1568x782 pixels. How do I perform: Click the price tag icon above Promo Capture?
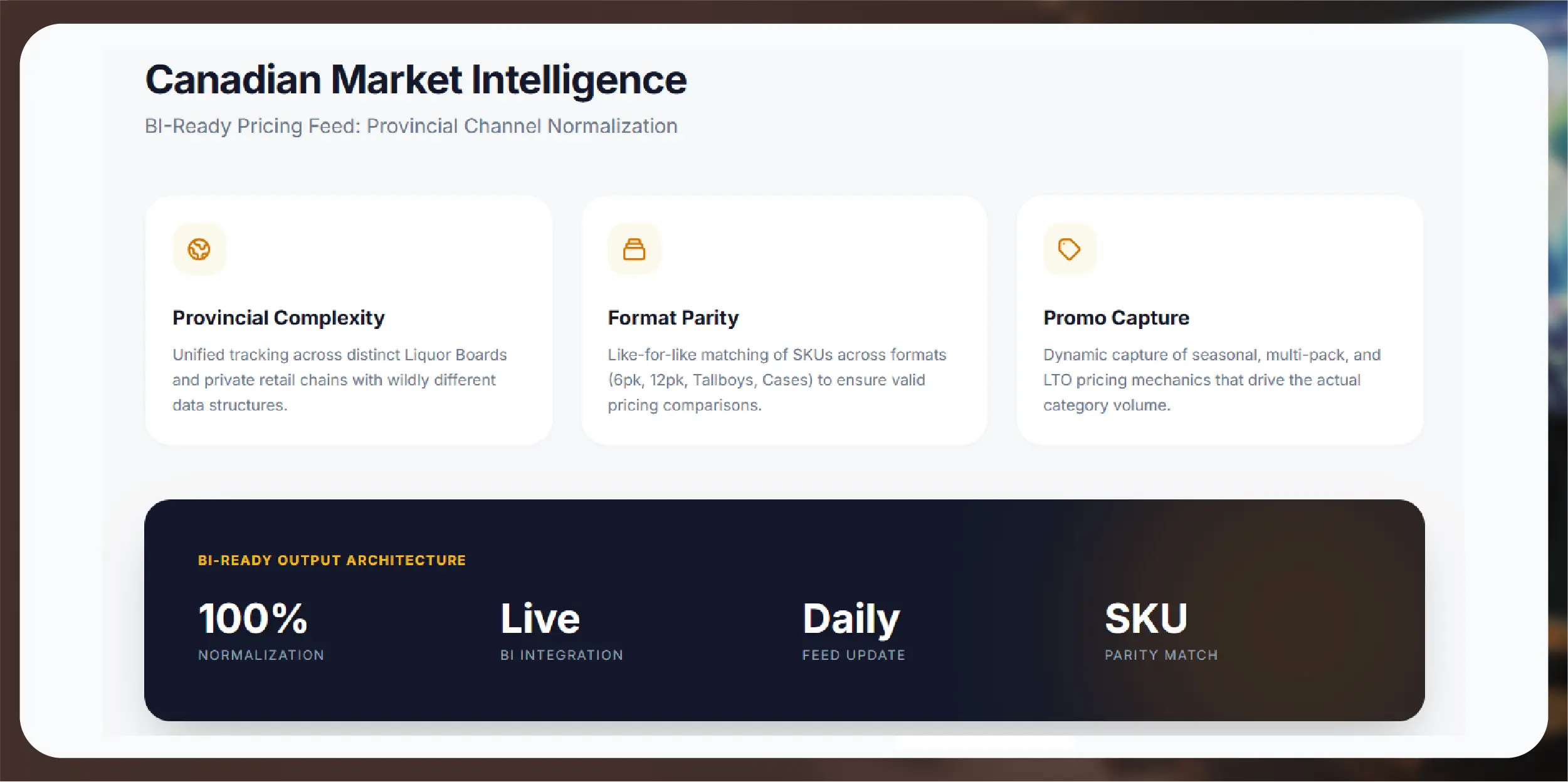[1070, 249]
